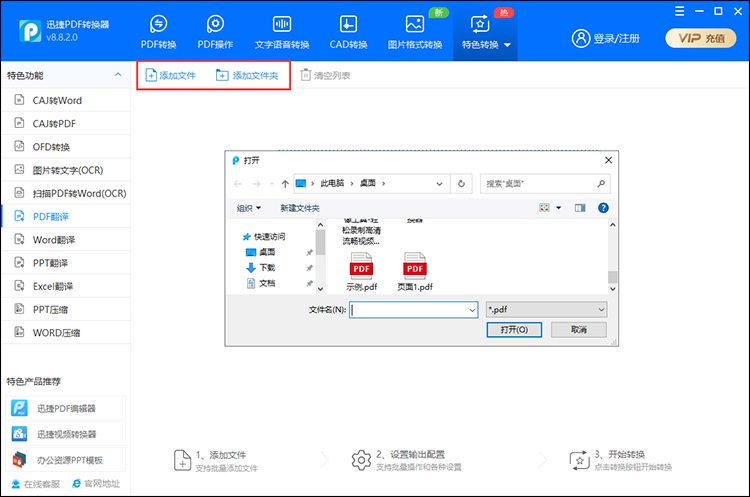Open recent locations dropdown in dialog
750x497 pixels.
(x=272, y=184)
